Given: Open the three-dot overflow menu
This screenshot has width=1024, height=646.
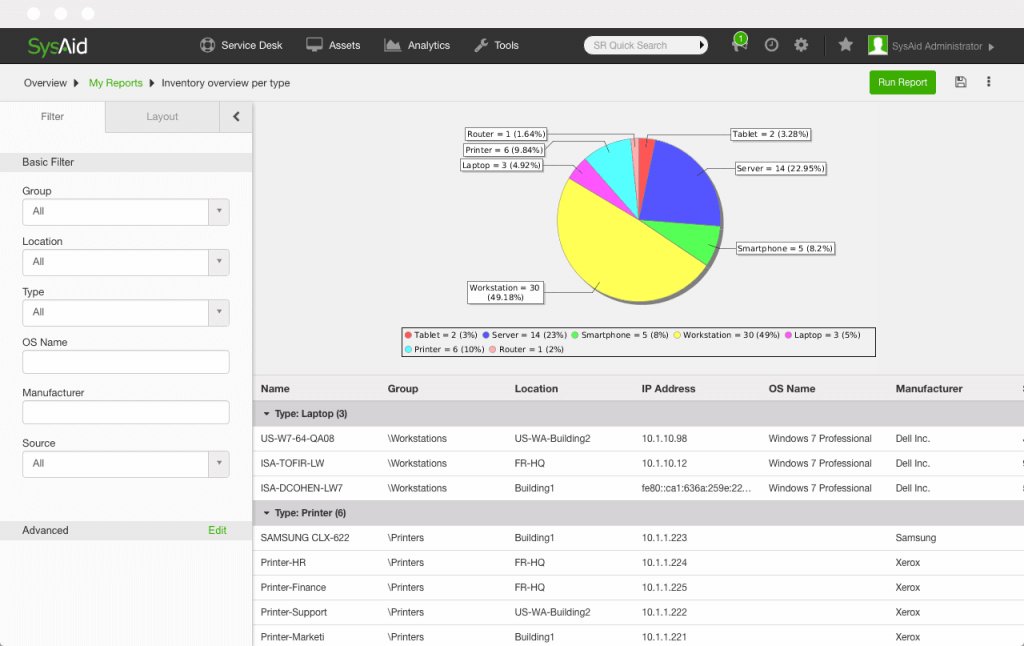Looking at the screenshot, I should tap(991, 83).
